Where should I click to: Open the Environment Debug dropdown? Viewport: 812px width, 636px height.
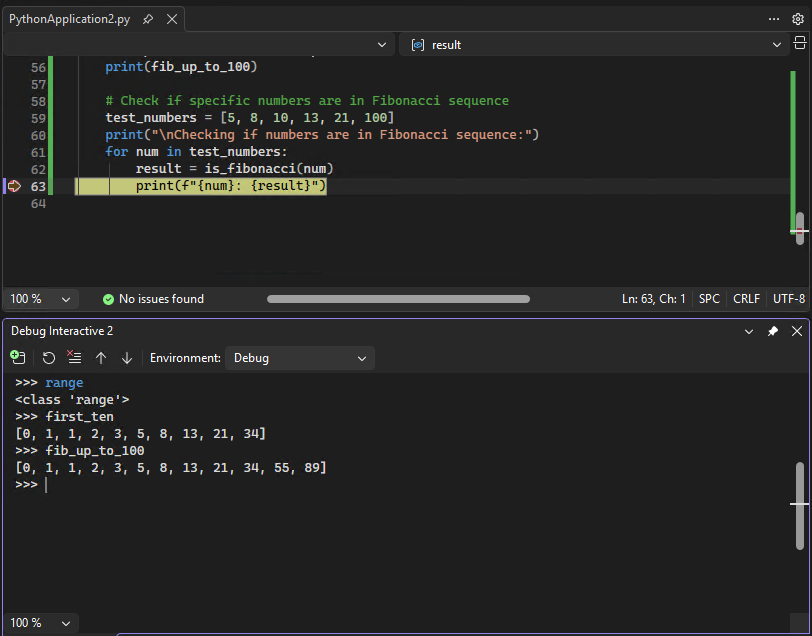click(299, 358)
